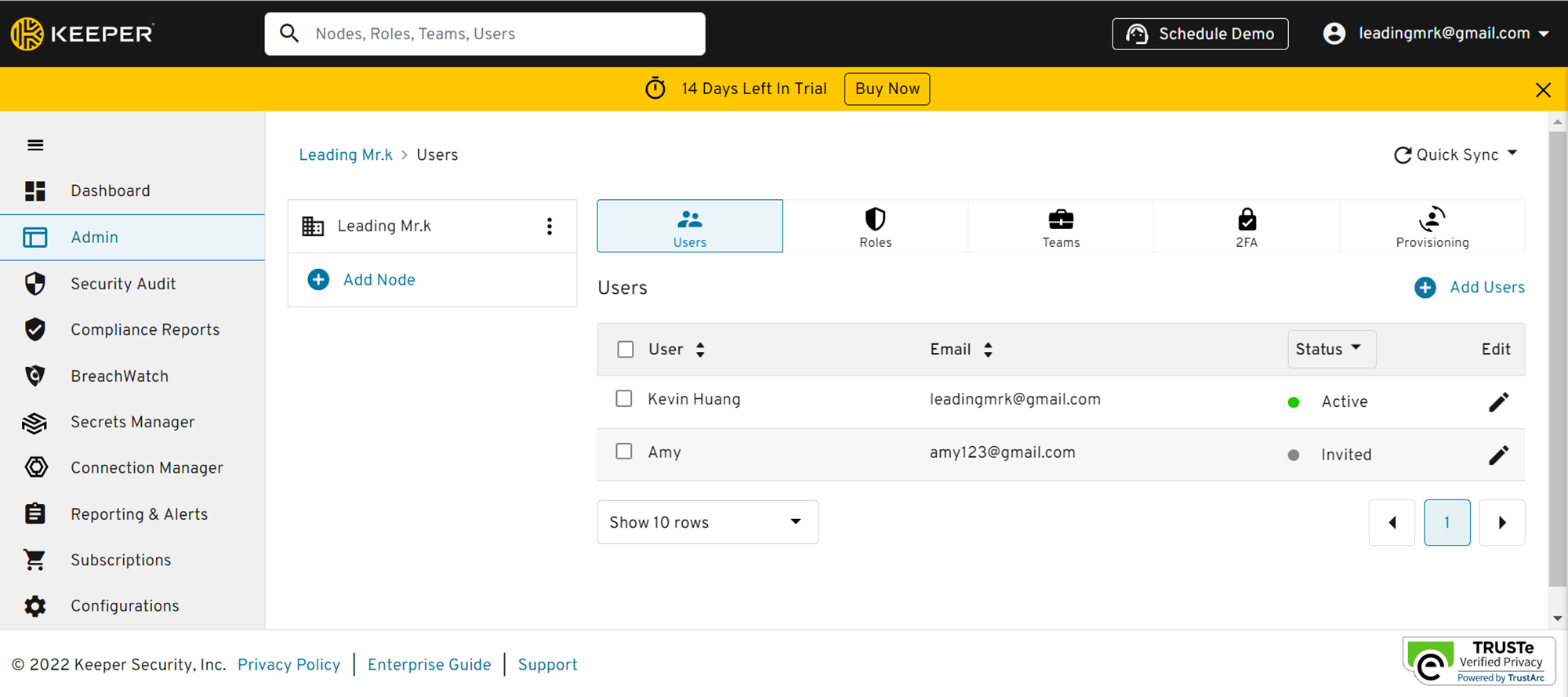Expand the Quick Sync dropdown arrow
Image resolution: width=1568 pixels, height=697 pixels.
pos(1512,154)
